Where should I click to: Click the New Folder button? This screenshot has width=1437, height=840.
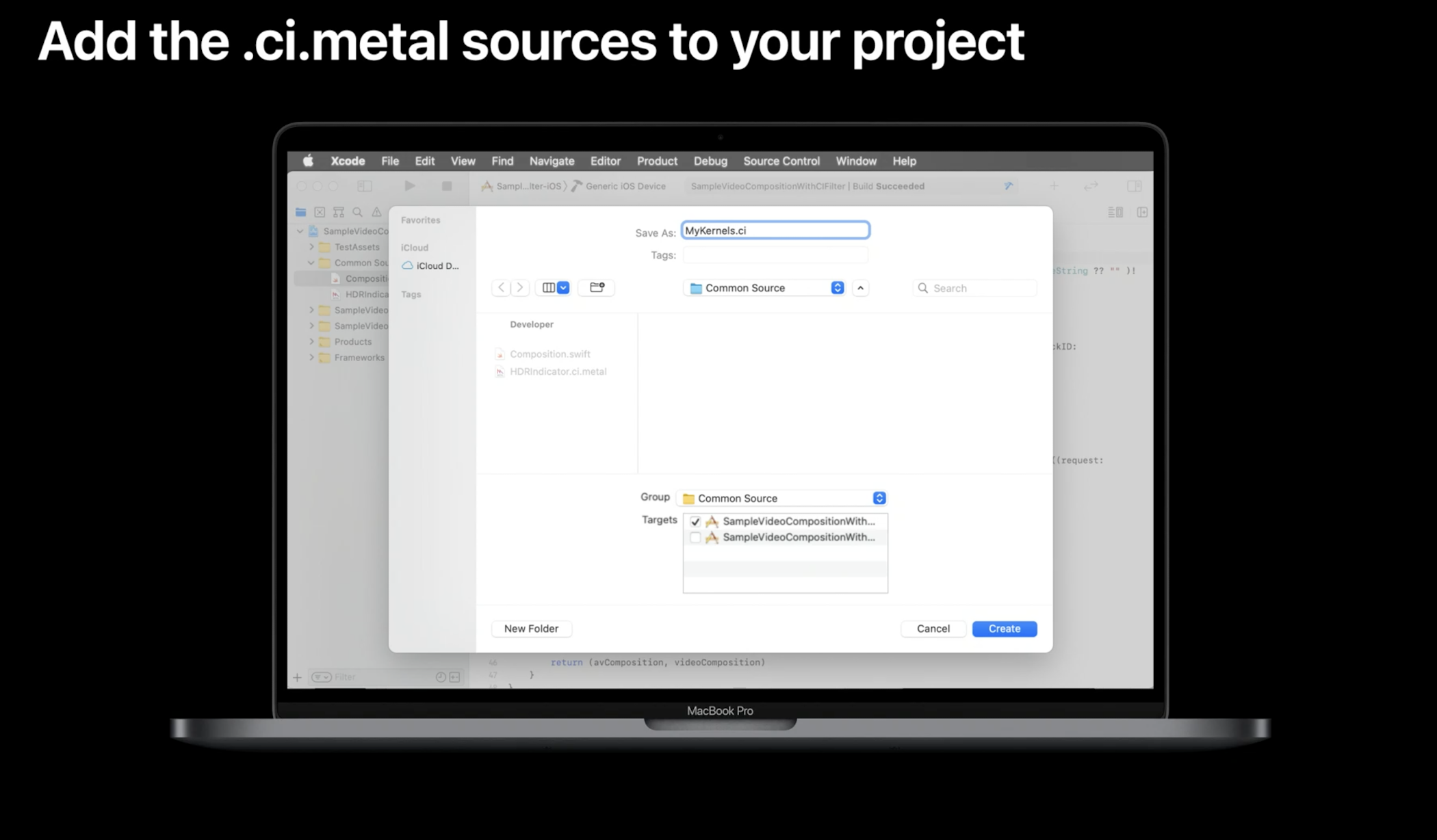coord(531,629)
